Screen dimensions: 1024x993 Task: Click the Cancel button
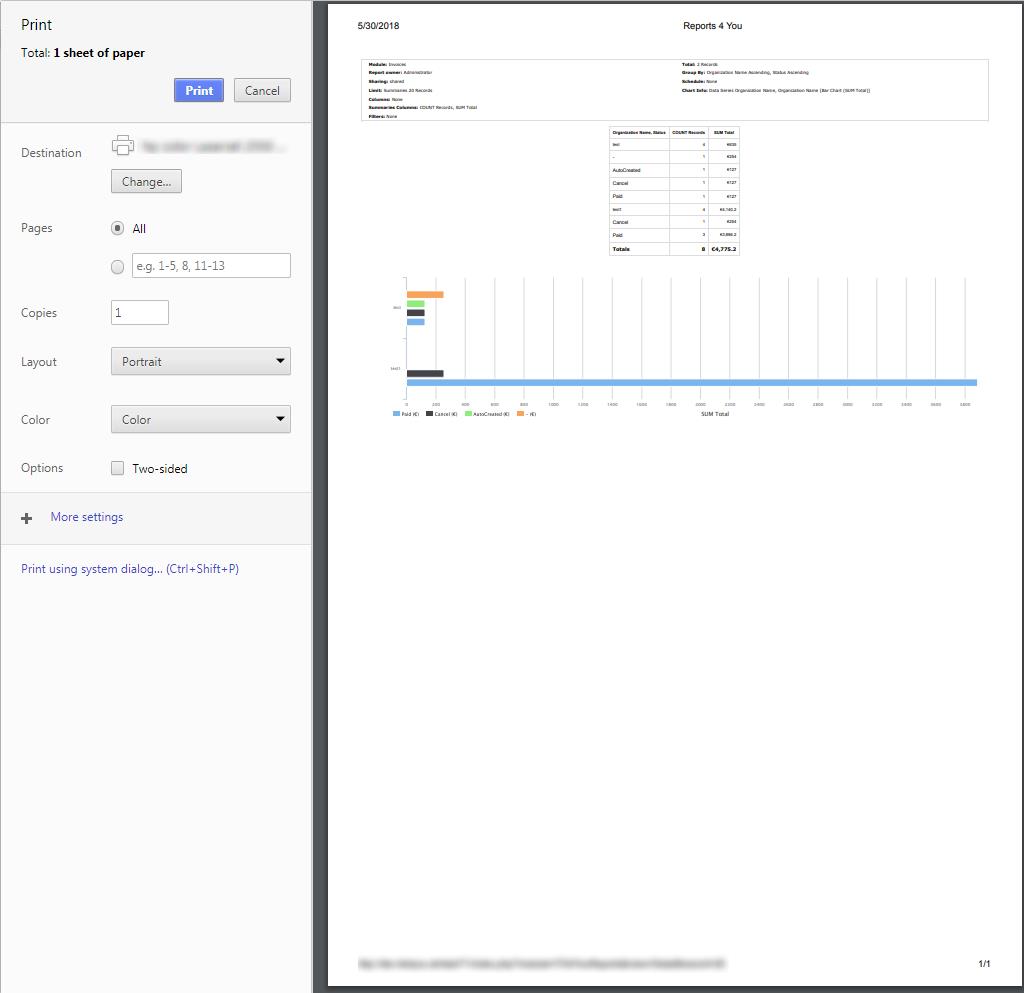[x=262, y=91]
